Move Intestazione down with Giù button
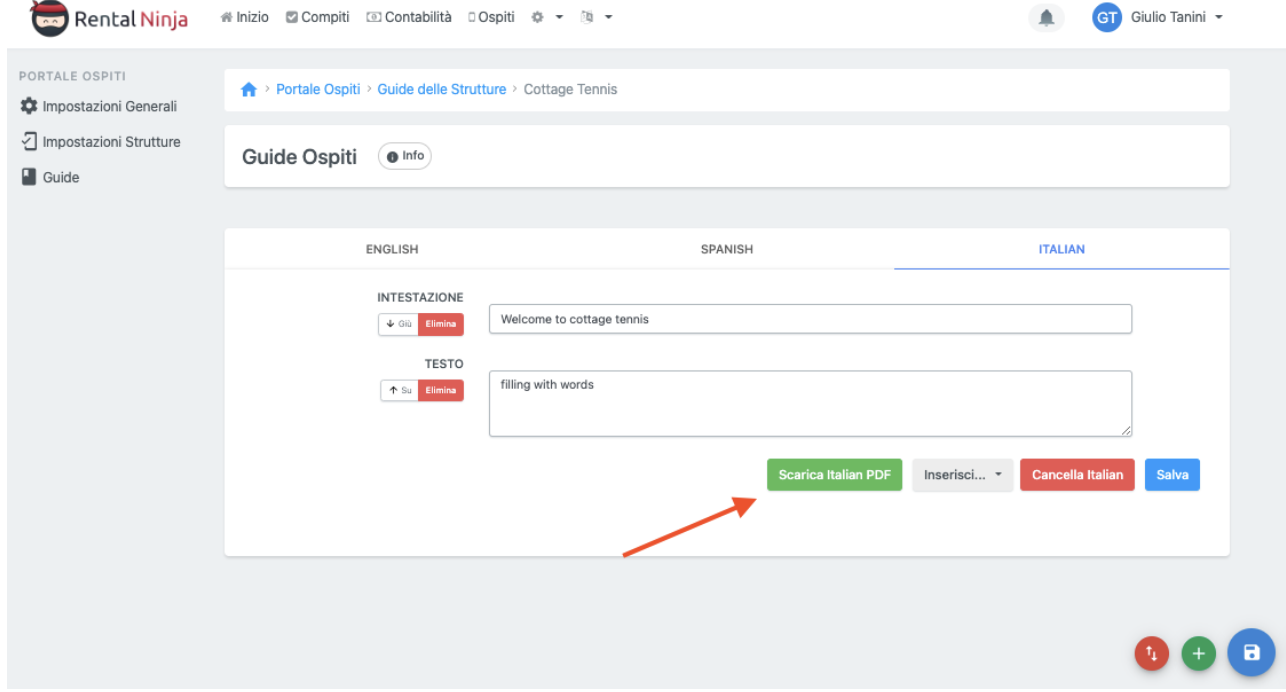The image size is (1286, 692). (398, 324)
